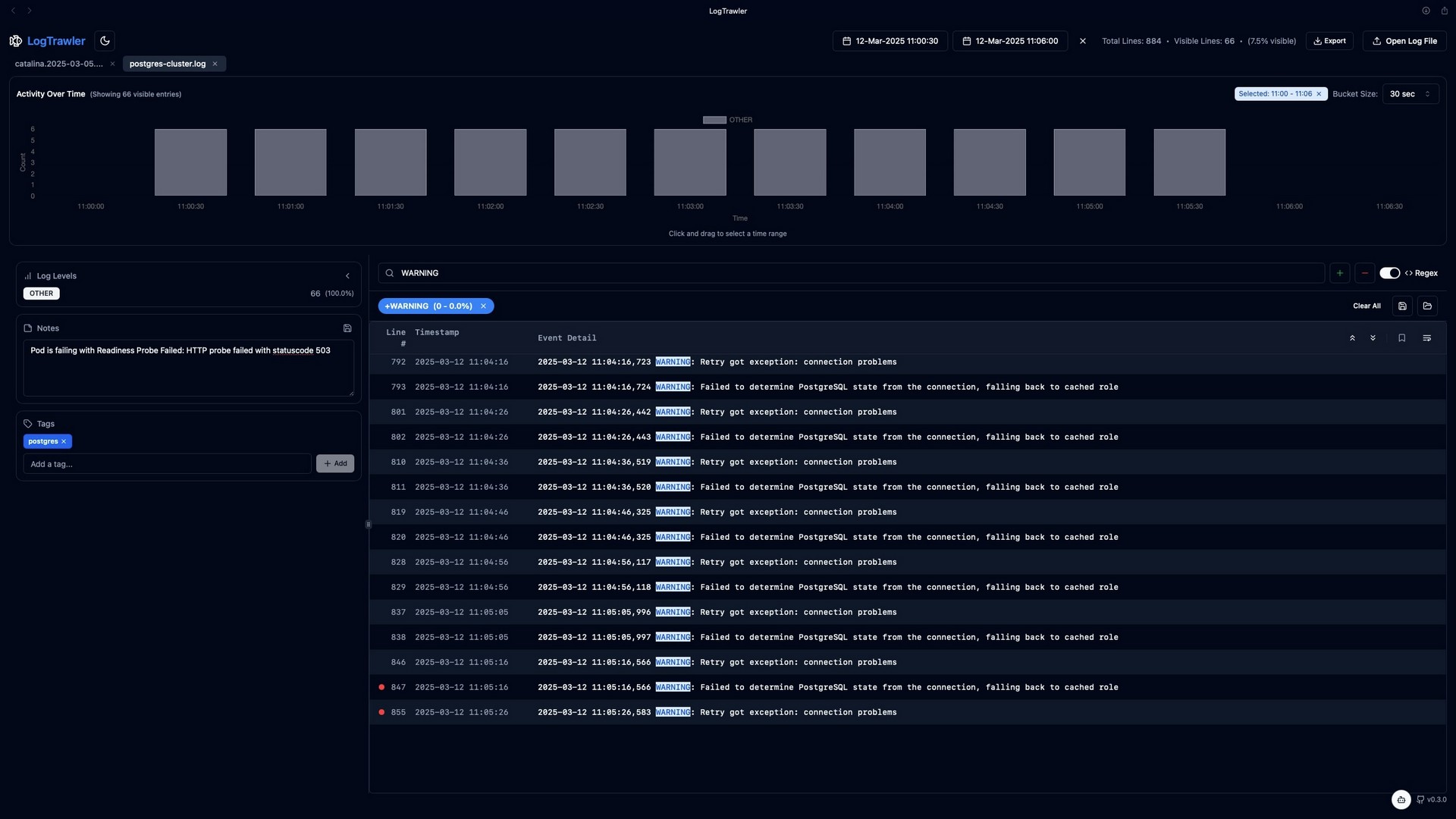Click the red bookmark dot on line 855

381,712
